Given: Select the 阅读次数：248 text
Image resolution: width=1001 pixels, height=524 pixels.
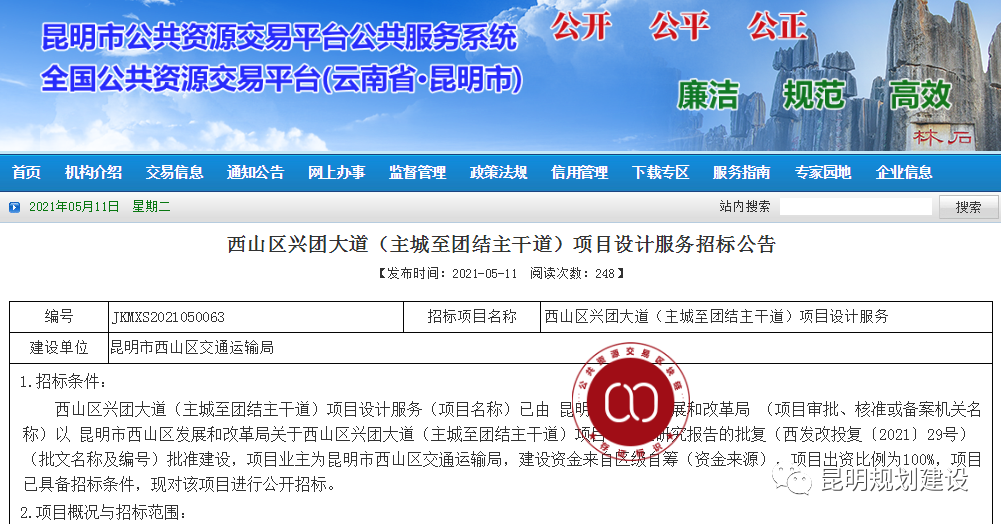Looking at the screenshot, I should [572, 274].
